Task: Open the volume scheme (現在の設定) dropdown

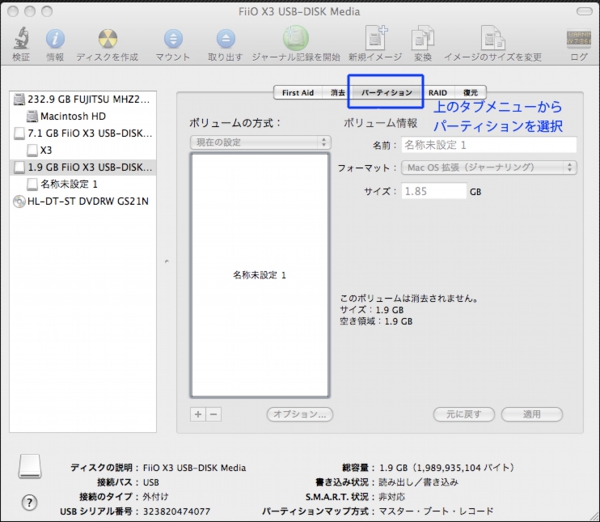Action: (259, 143)
